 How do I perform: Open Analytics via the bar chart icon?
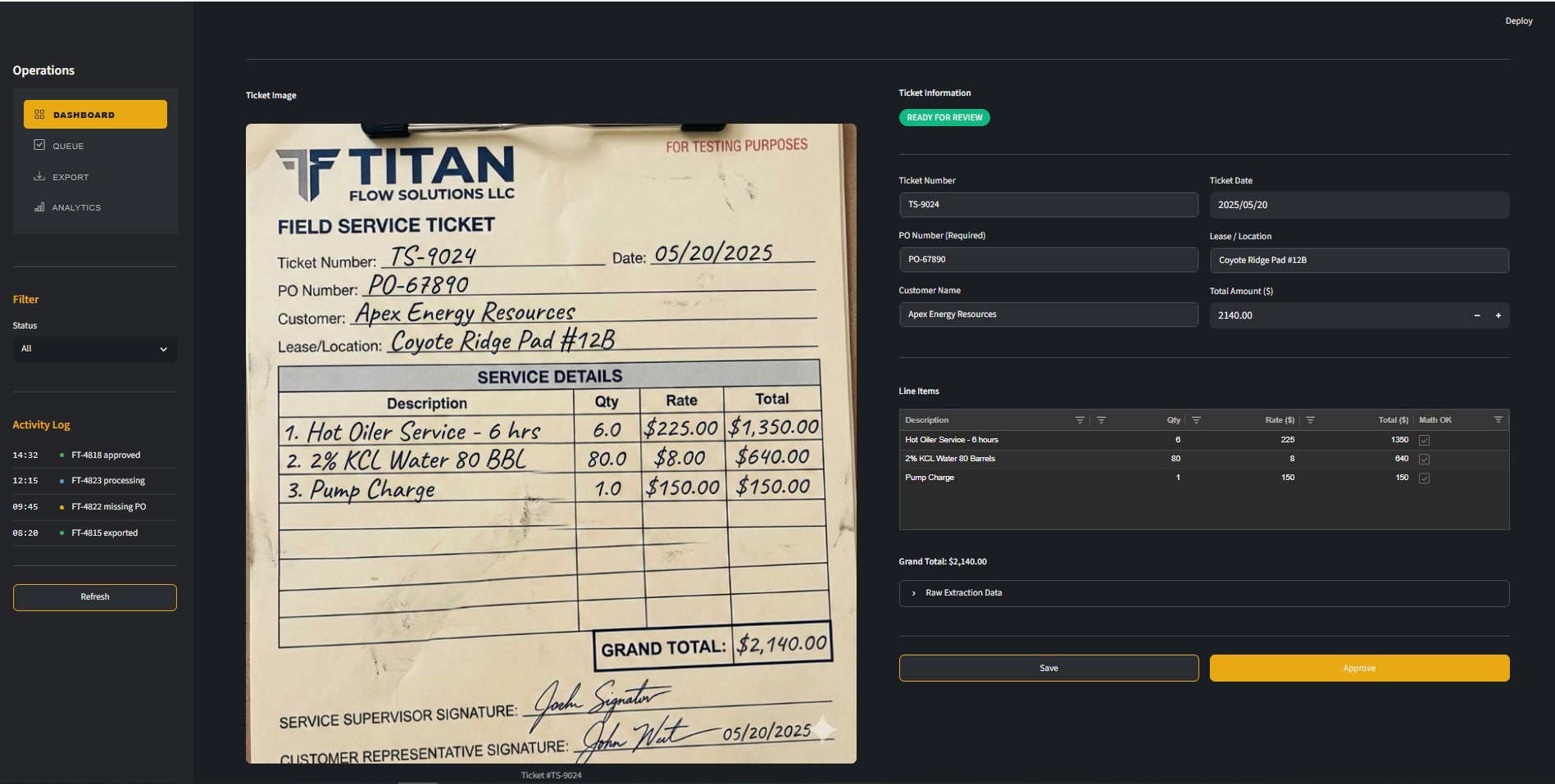(39, 207)
